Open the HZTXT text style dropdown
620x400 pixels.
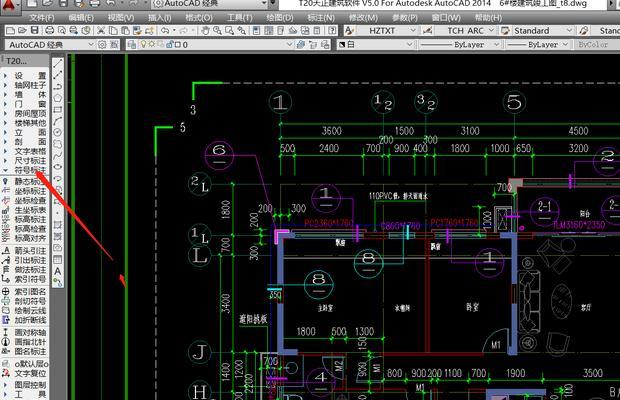(x=413, y=30)
